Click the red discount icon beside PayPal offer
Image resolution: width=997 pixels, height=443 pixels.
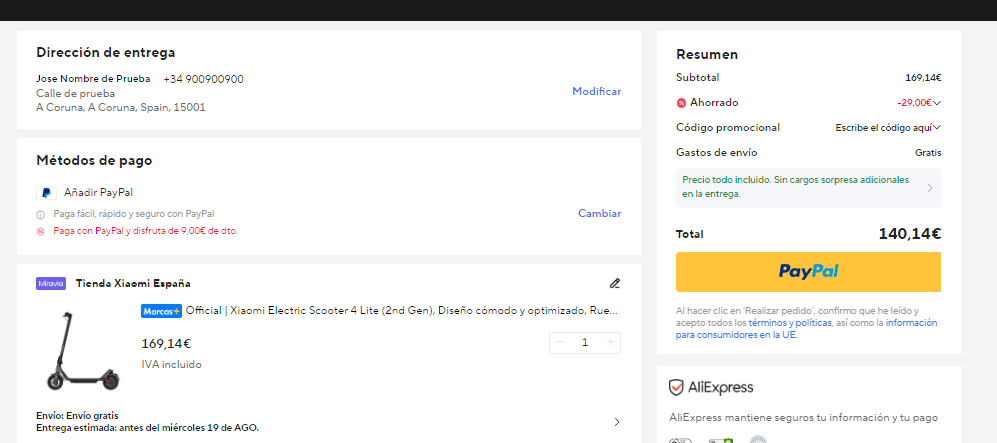(41, 231)
